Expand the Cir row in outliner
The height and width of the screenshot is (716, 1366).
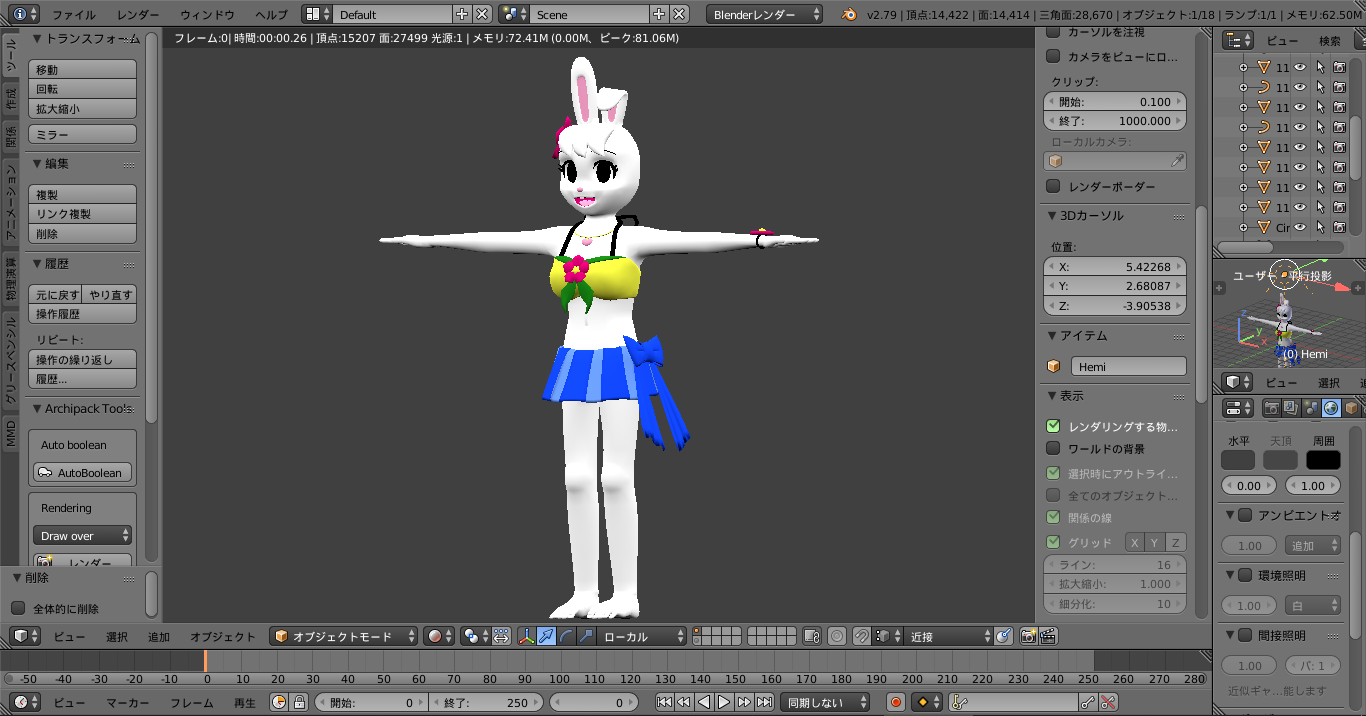(1244, 227)
